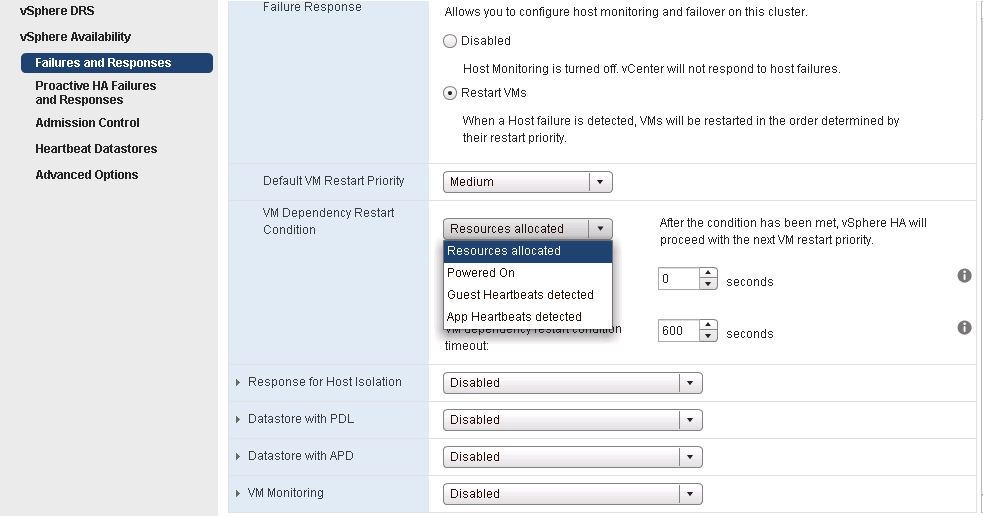Go to Admission Control settings
This screenshot has width=983, height=516.
[87, 123]
